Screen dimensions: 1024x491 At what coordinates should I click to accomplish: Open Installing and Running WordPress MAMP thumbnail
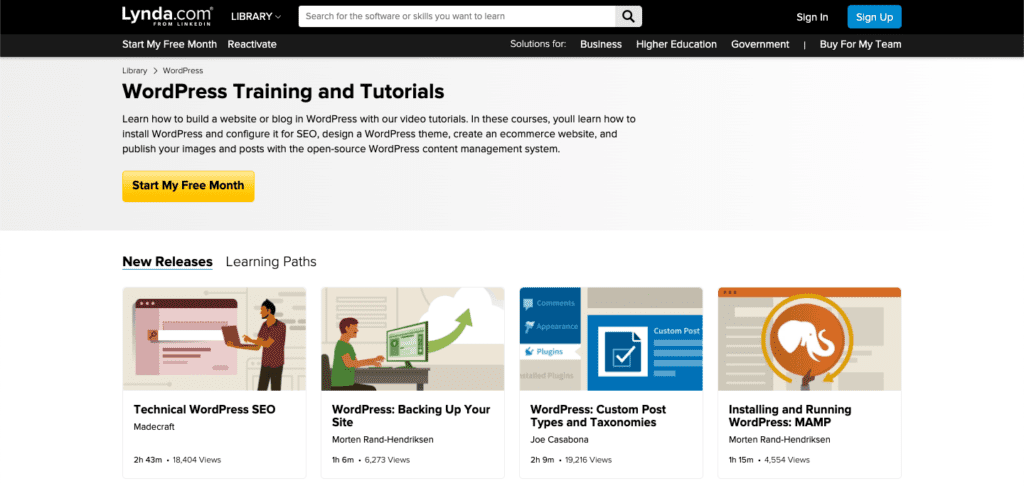point(810,339)
